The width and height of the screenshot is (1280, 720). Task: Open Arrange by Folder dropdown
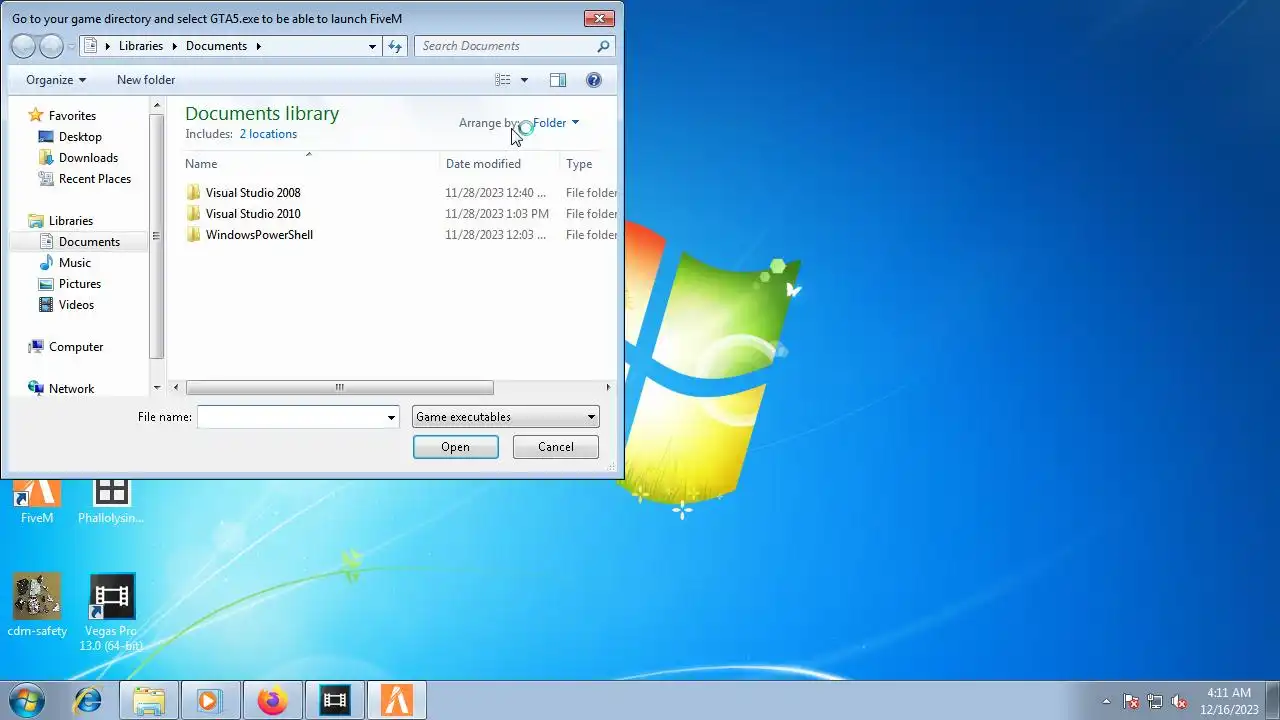pyautogui.click(x=555, y=123)
